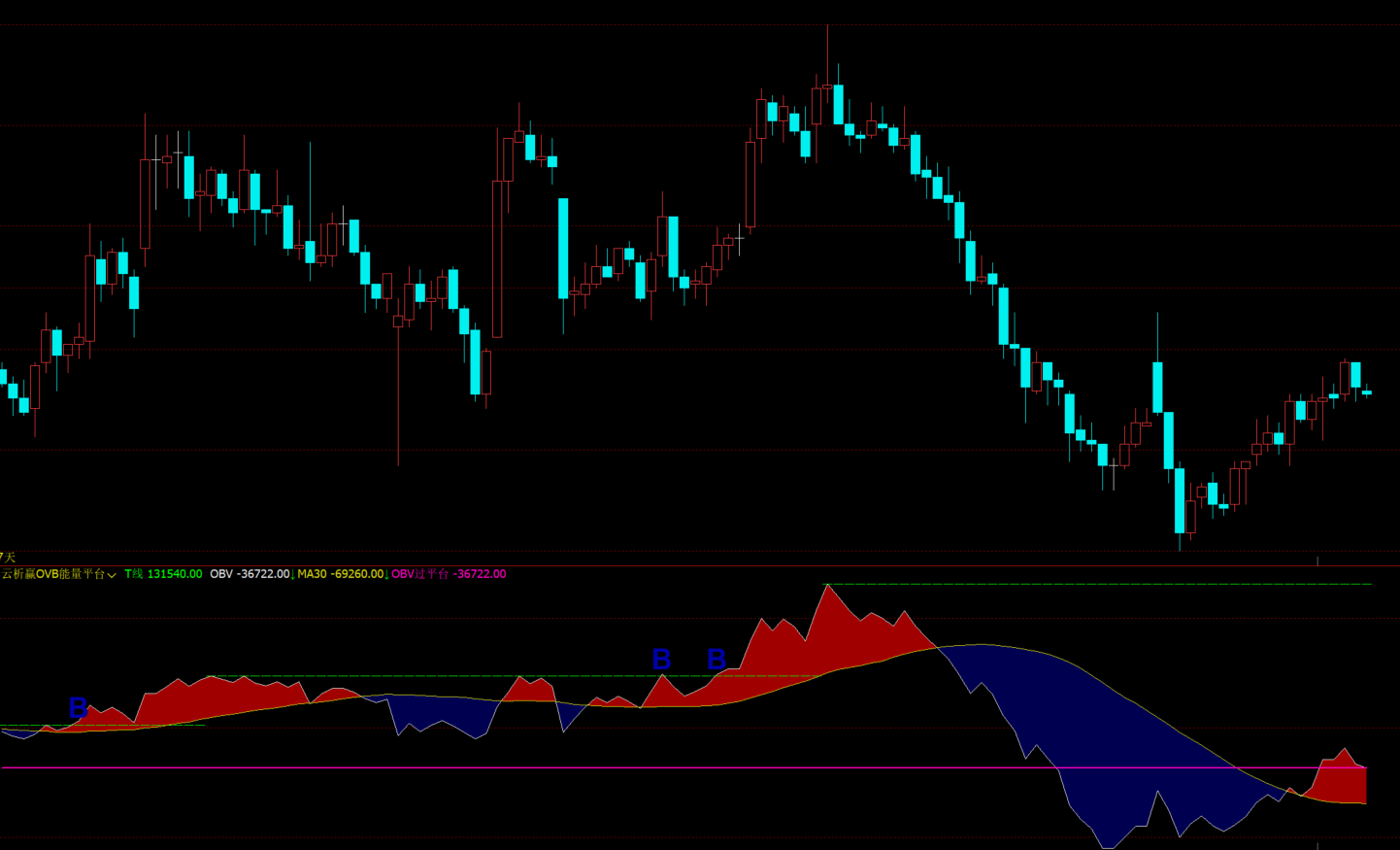Click the lowest cyan candle in price chart
The image size is (1400, 850).
(x=1180, y=500)
